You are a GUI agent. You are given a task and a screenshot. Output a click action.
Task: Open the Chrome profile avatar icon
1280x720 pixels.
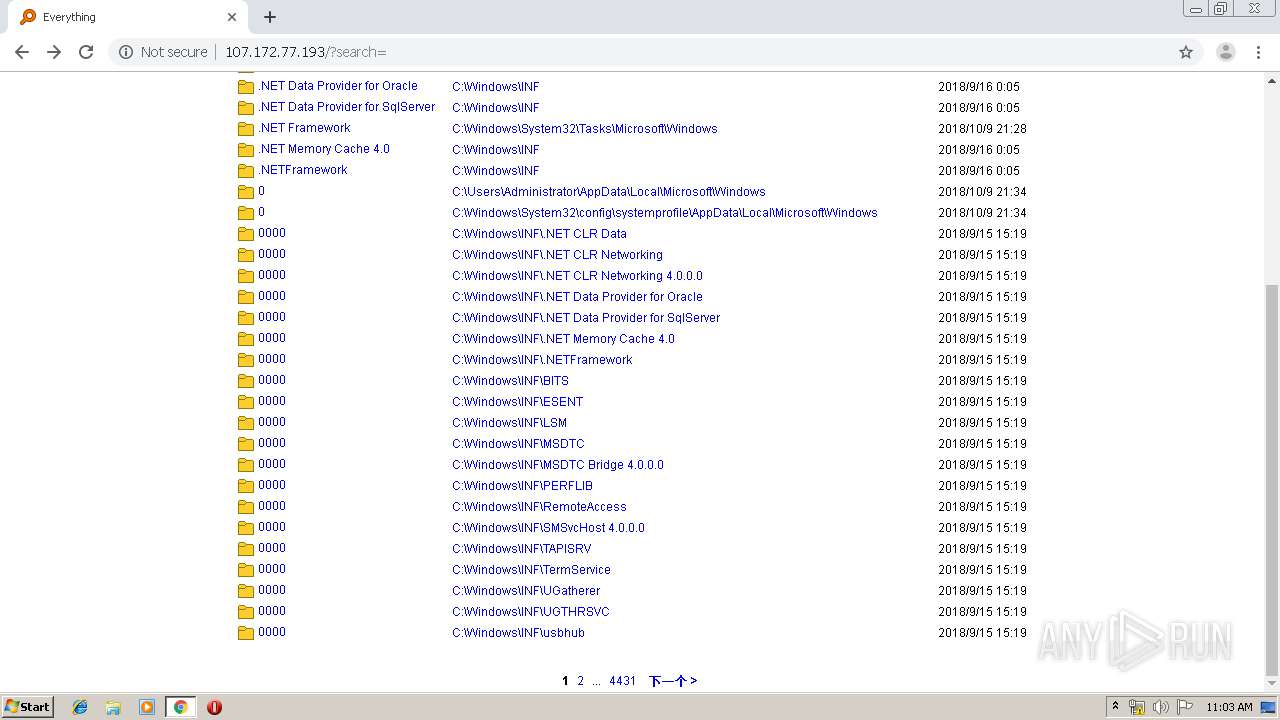point(1225,52)
